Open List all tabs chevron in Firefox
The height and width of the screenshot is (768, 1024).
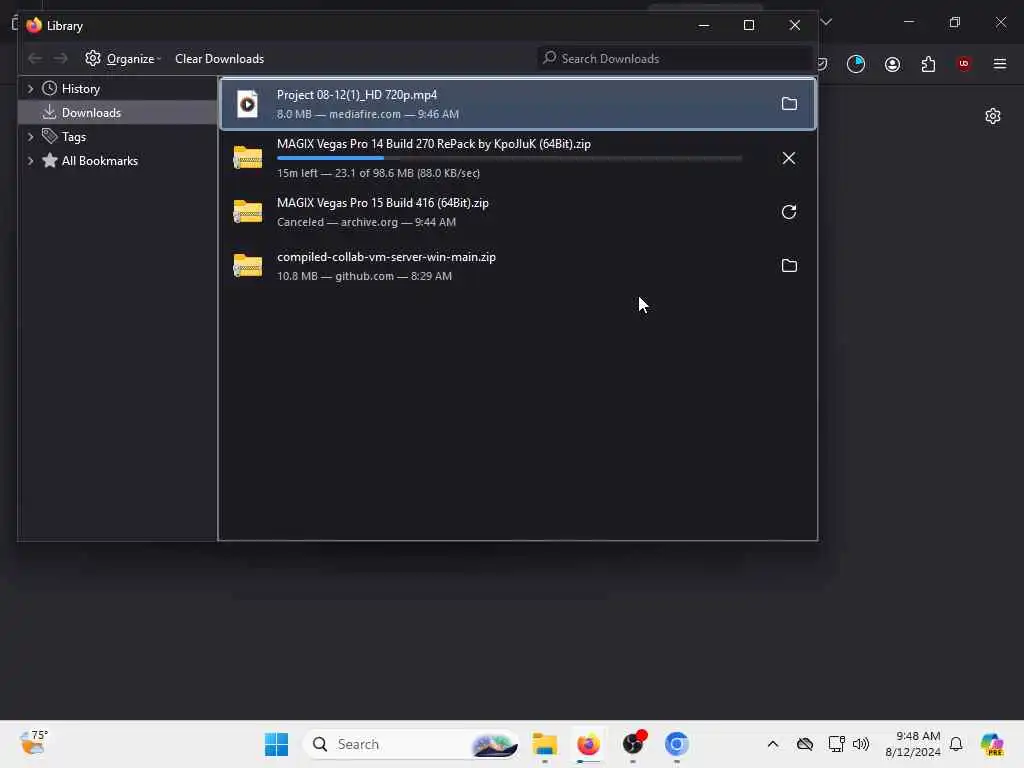click(x=826, y=23)
